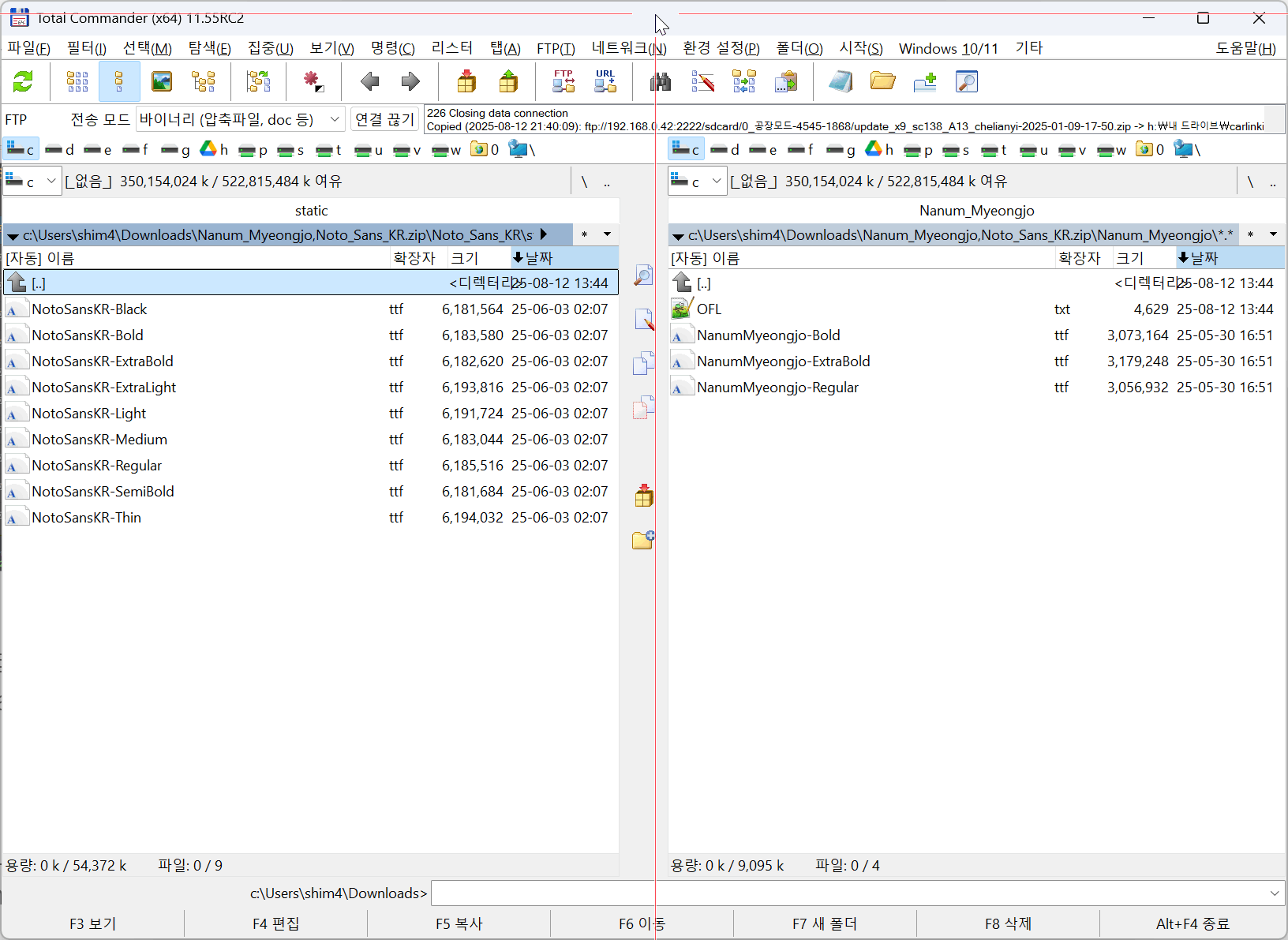Screen dimensions: 1288x940
Task: Open the FTP connect toolbar icon
Action: coord(563,81)
